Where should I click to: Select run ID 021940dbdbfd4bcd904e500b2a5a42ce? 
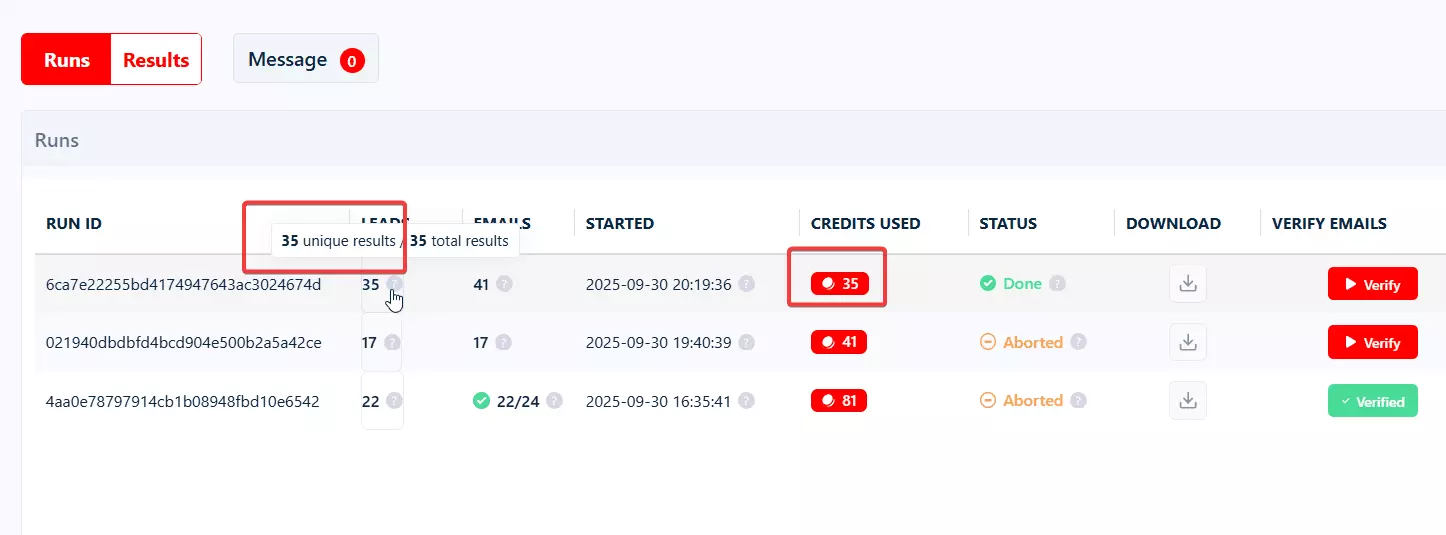click(184, 342)
